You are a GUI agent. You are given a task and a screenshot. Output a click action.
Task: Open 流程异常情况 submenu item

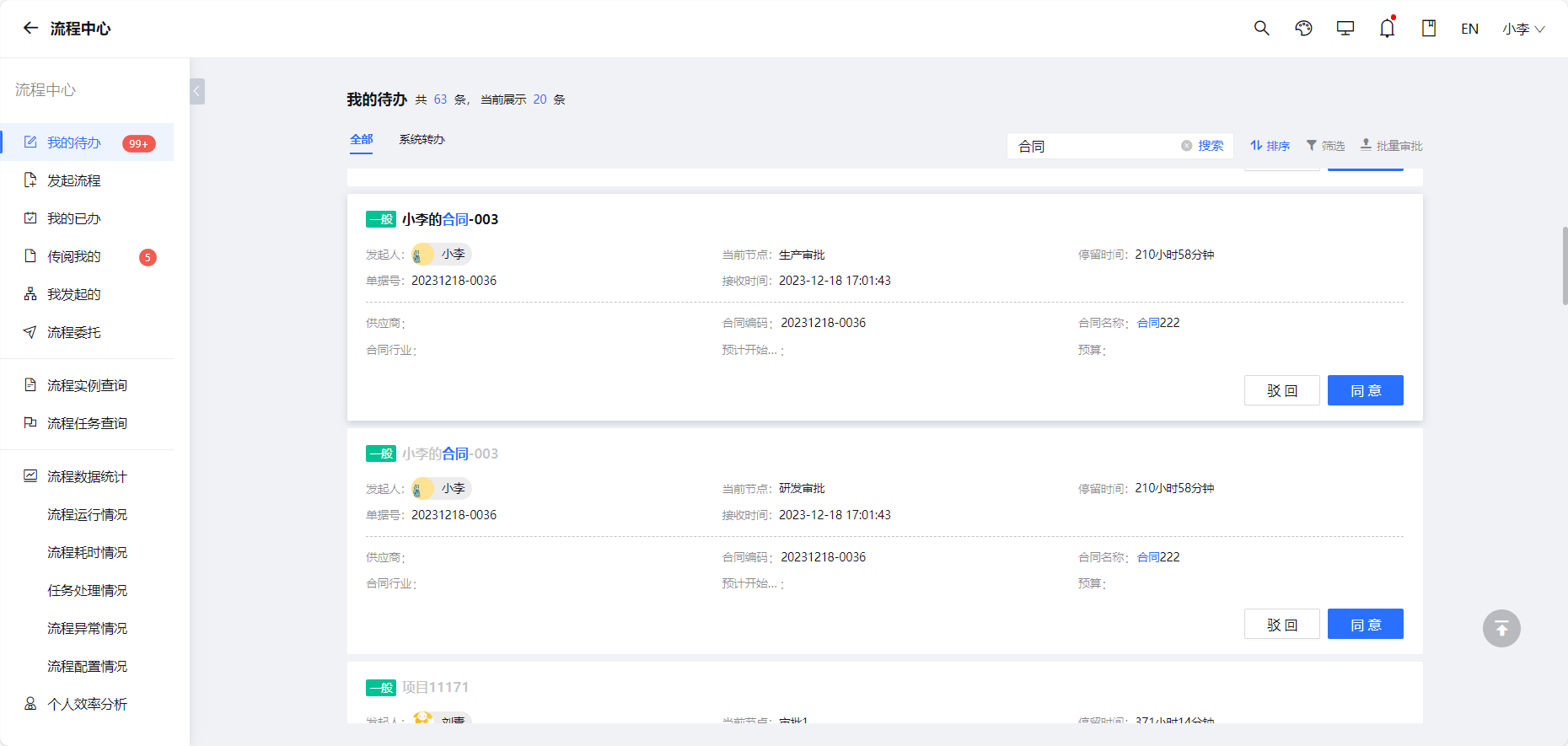(x=87, y=628)
